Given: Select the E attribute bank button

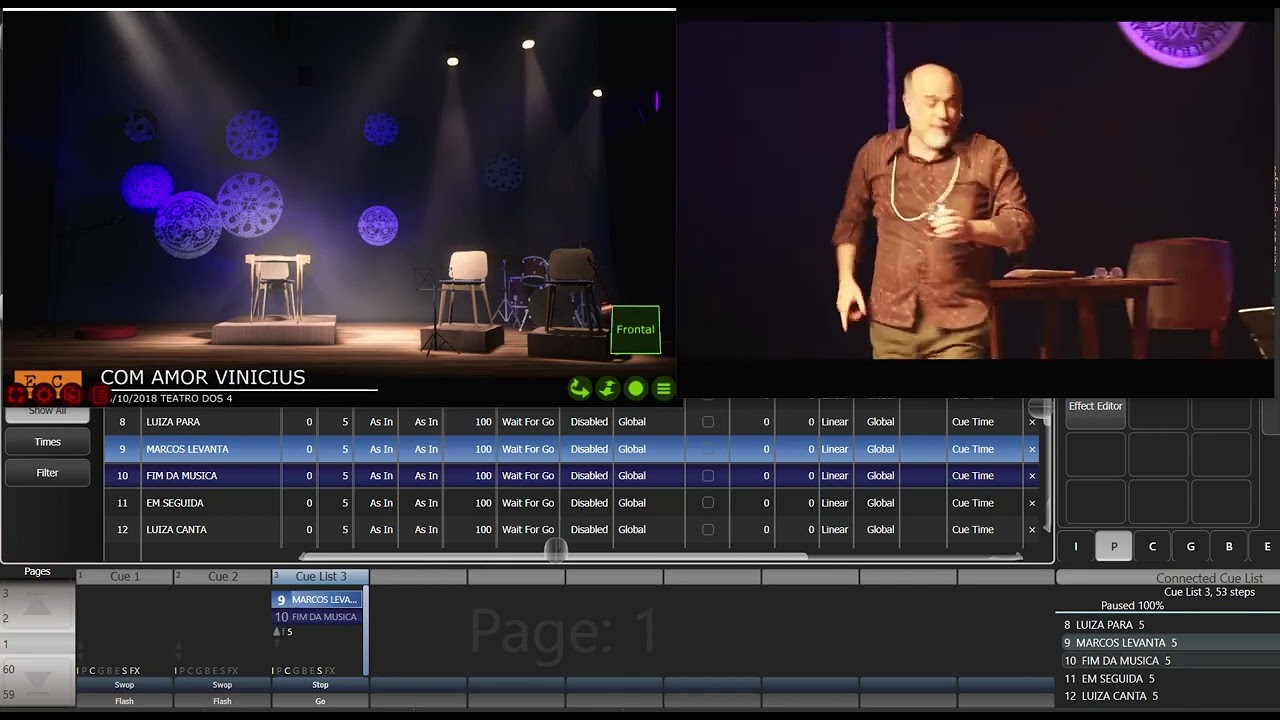Looking at the screenshot, I should click(x=1266, y=547).
